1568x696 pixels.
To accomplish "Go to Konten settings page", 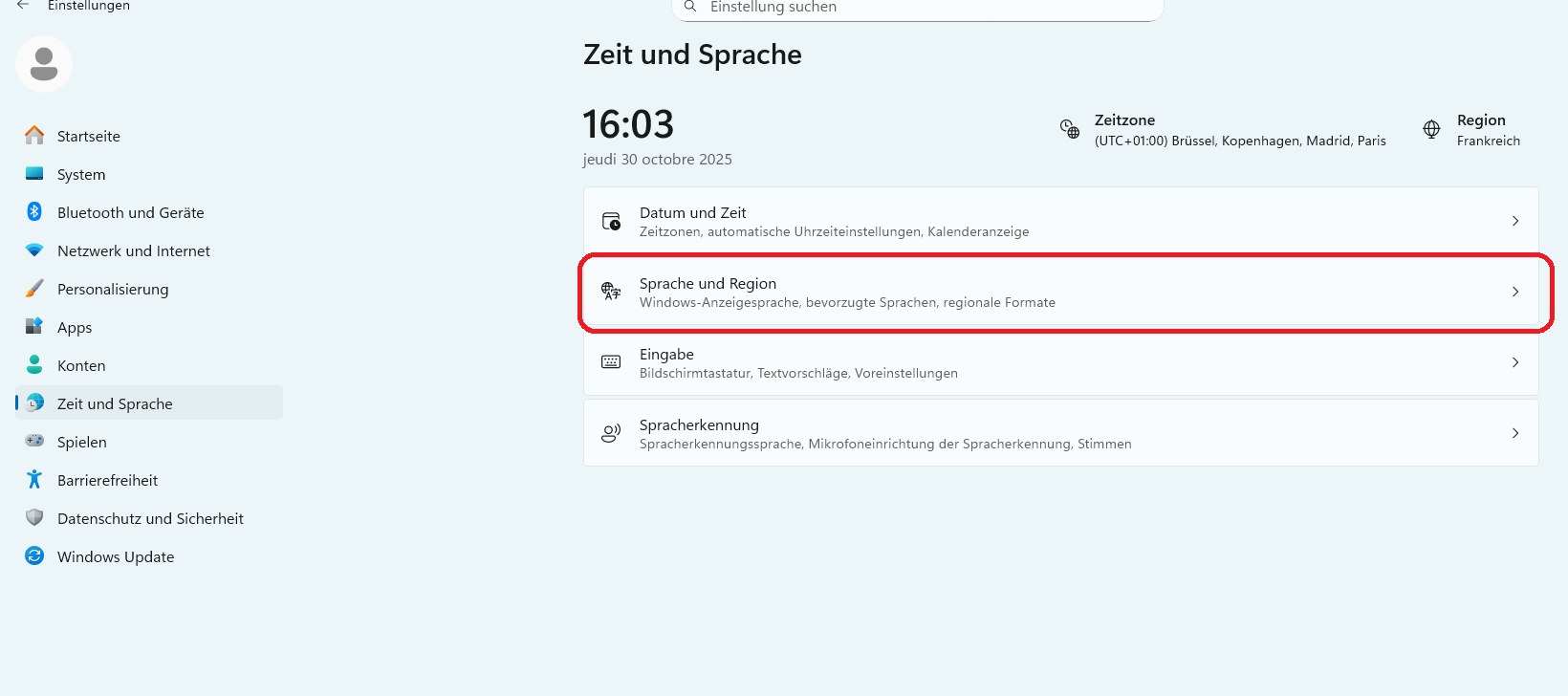I will pyautogui.click(x=81, y=365).
